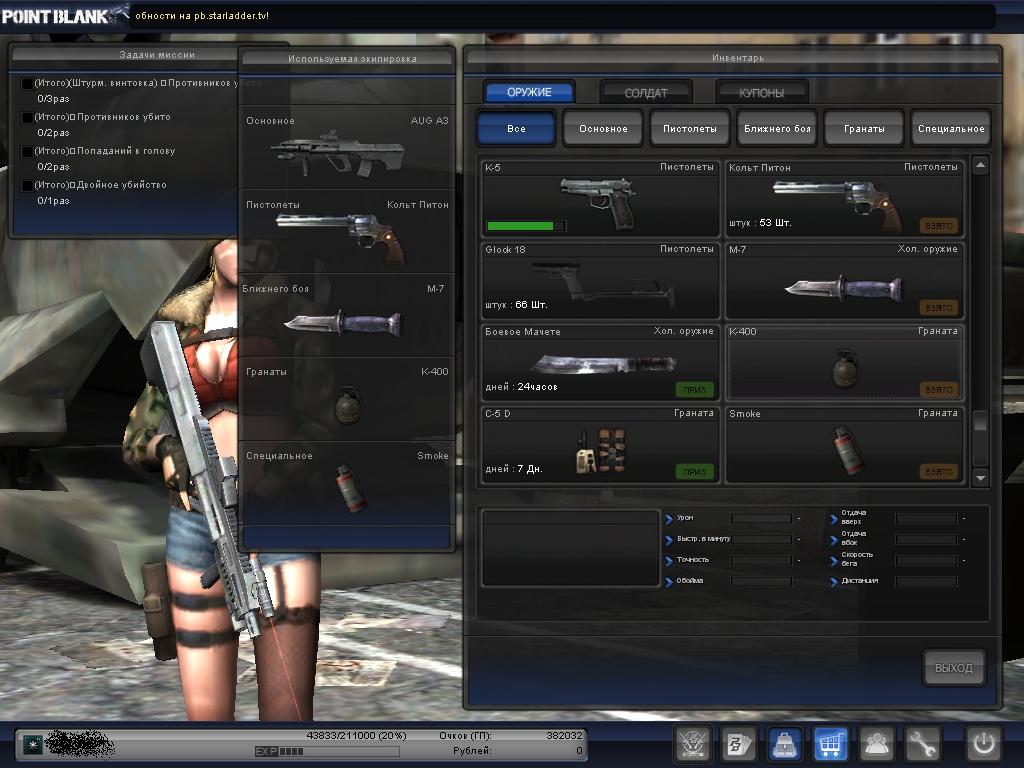Open the friends community icon

(x=876, y=743)
